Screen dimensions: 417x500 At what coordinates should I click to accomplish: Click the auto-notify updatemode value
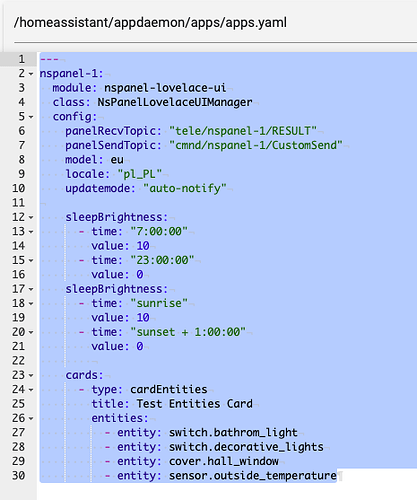tap(185, 189)
